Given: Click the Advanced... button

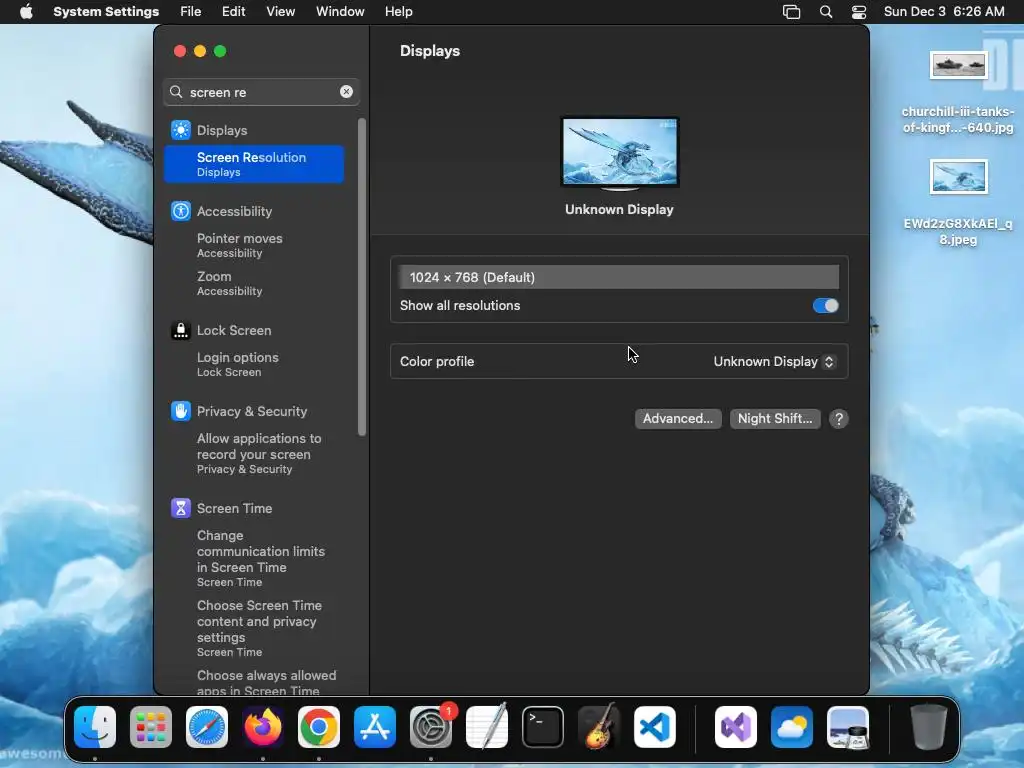Looking at the screenshot, I should (678, 419).
